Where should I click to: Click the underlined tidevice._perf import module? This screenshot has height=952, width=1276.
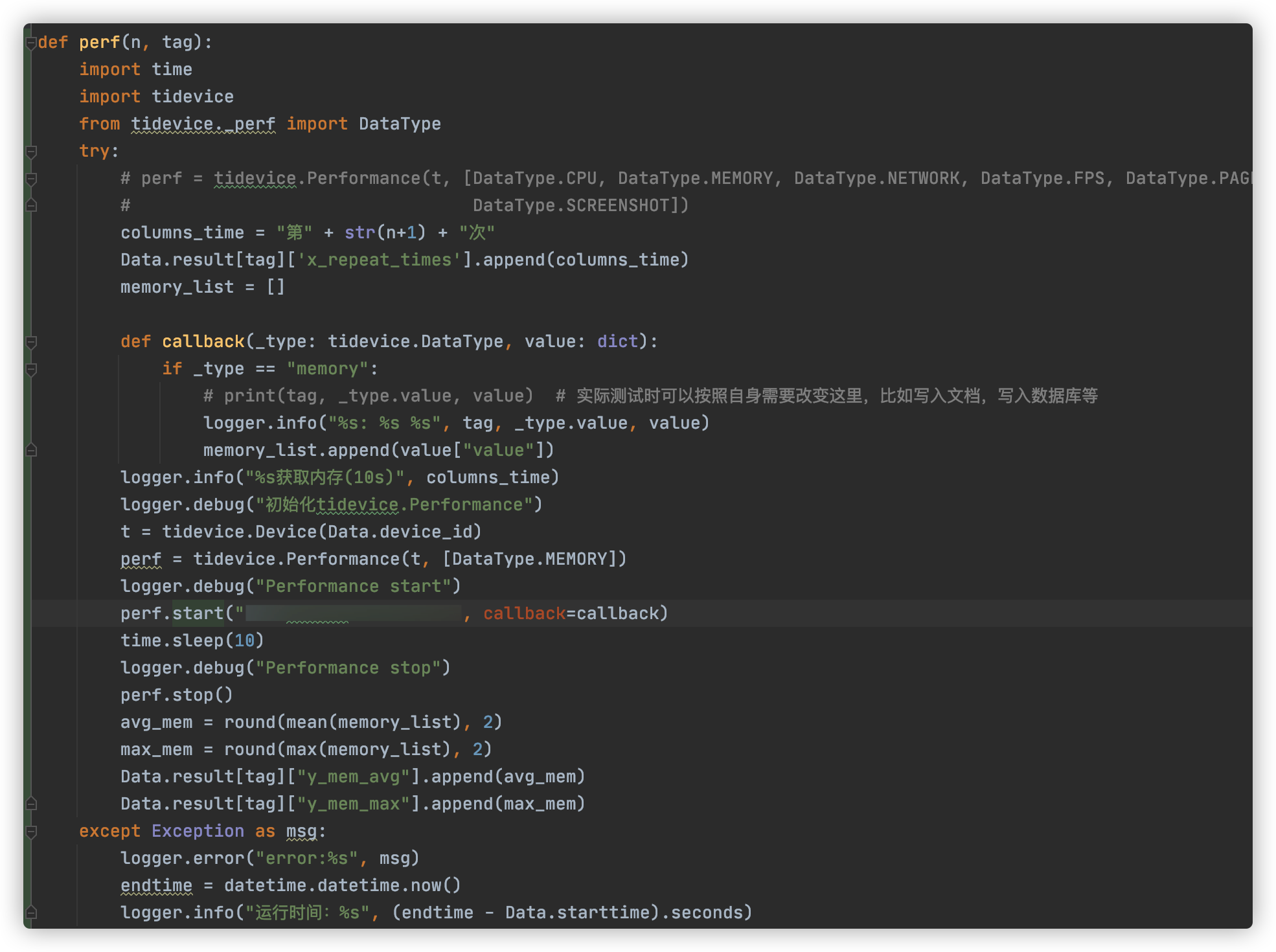click(x=203, y=124)
